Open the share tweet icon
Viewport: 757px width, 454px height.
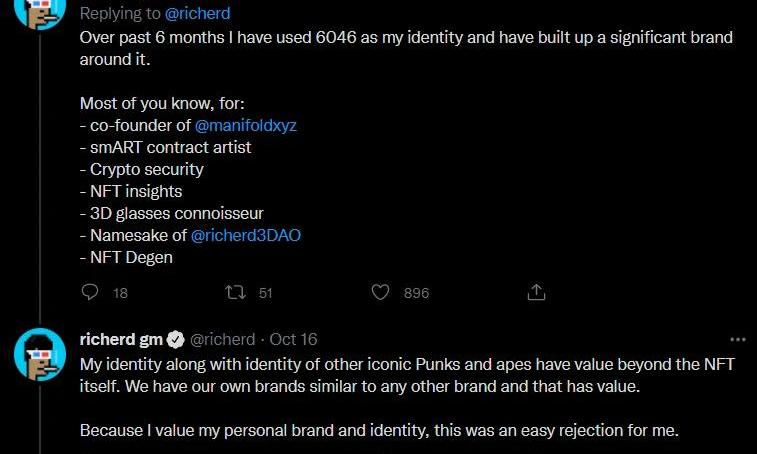[x=536, y=292]
